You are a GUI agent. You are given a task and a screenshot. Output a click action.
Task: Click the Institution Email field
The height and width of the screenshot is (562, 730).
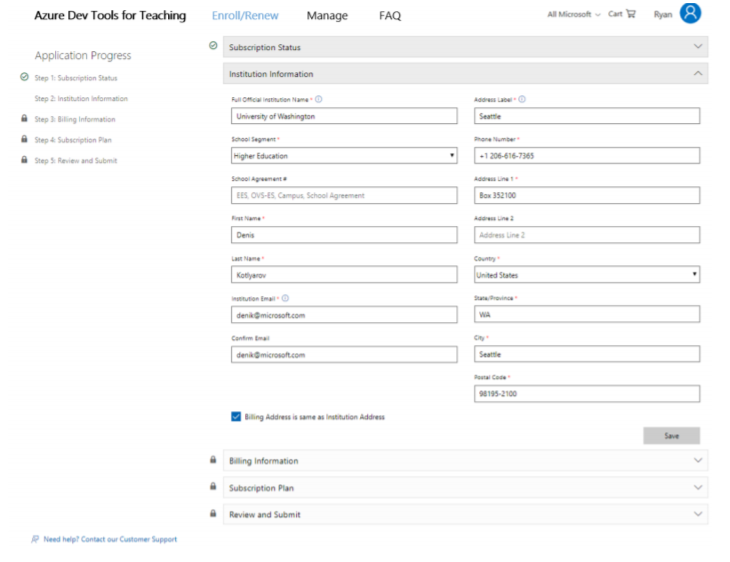pos(344,315)
